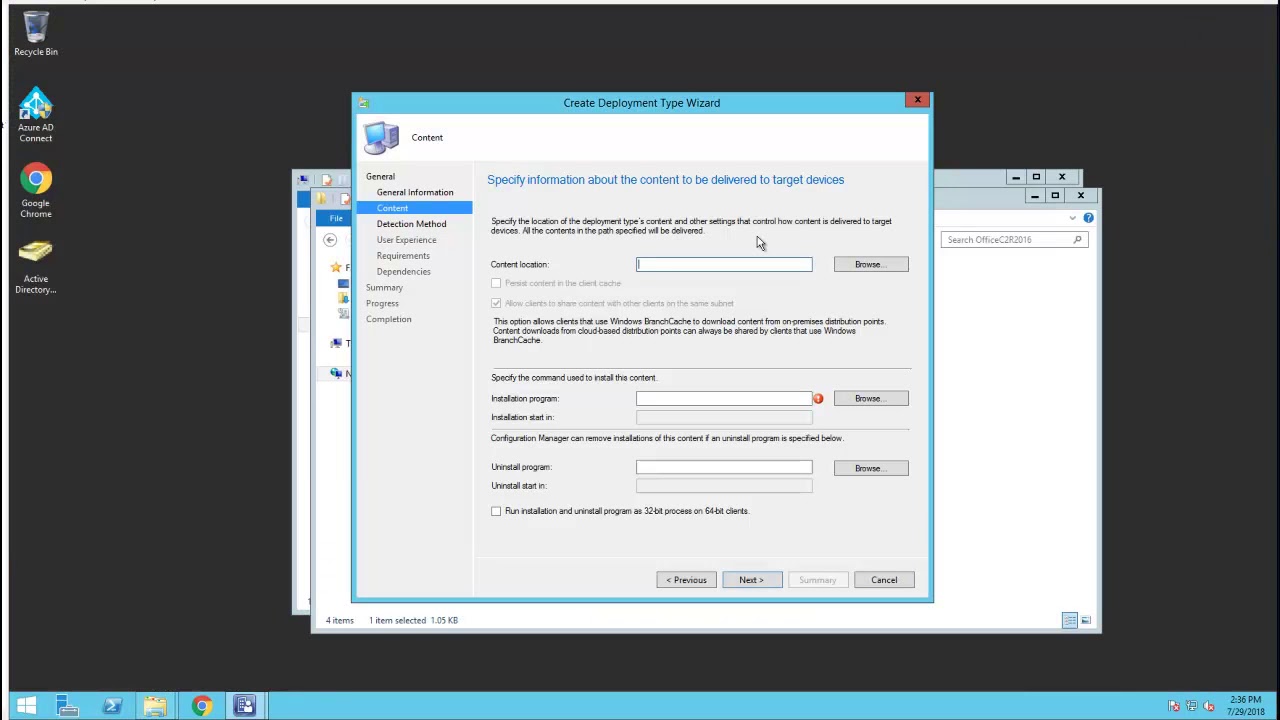Click into the Uninstall program field
Image resolution: width=1280 pixels, height=720 pixels.
point(724,467)
